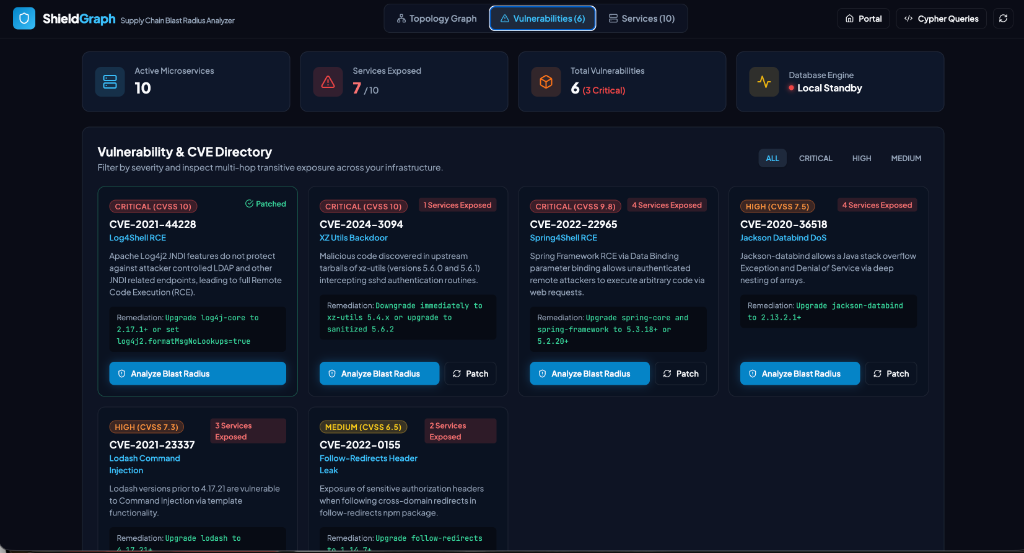Click the CVE-2020-36518 title
The width and height of the screenshot is (1024, 553).
[784, 224]
